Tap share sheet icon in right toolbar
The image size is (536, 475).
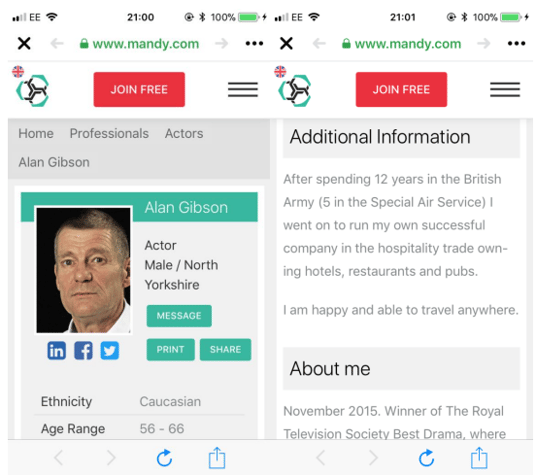point(479,457)
